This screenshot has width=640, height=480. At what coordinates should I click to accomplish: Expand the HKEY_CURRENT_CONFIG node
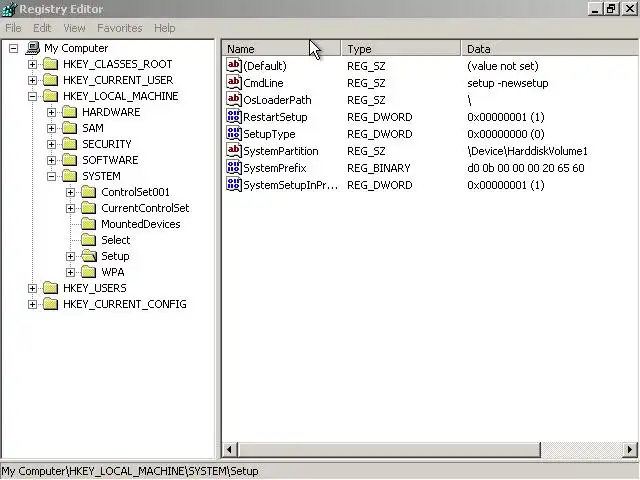[33, 304]
